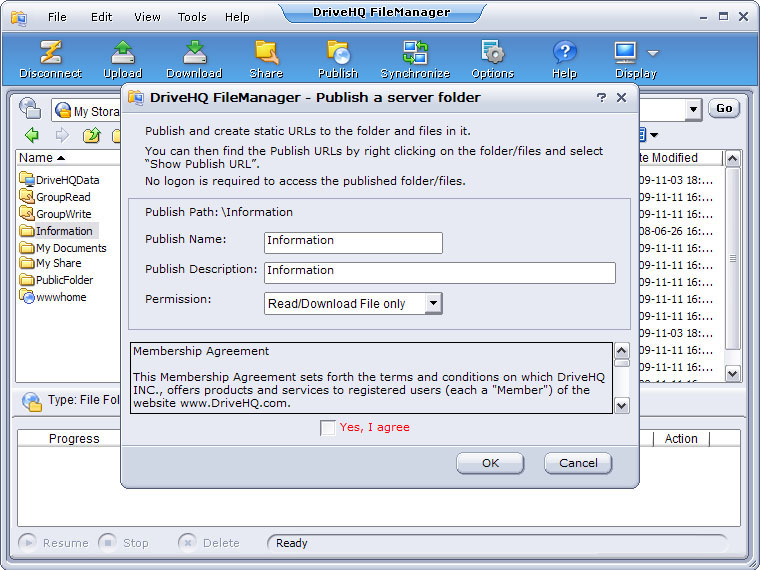Image resolution: width=760 pixels, height=570 pixels.
Task: Click the Help toolbar icon
Action: pos(565,59)
